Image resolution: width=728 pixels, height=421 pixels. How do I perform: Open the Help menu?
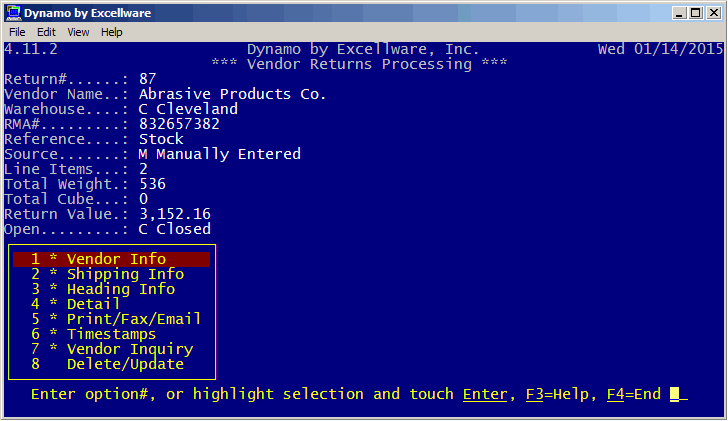(x=111, y=32)
